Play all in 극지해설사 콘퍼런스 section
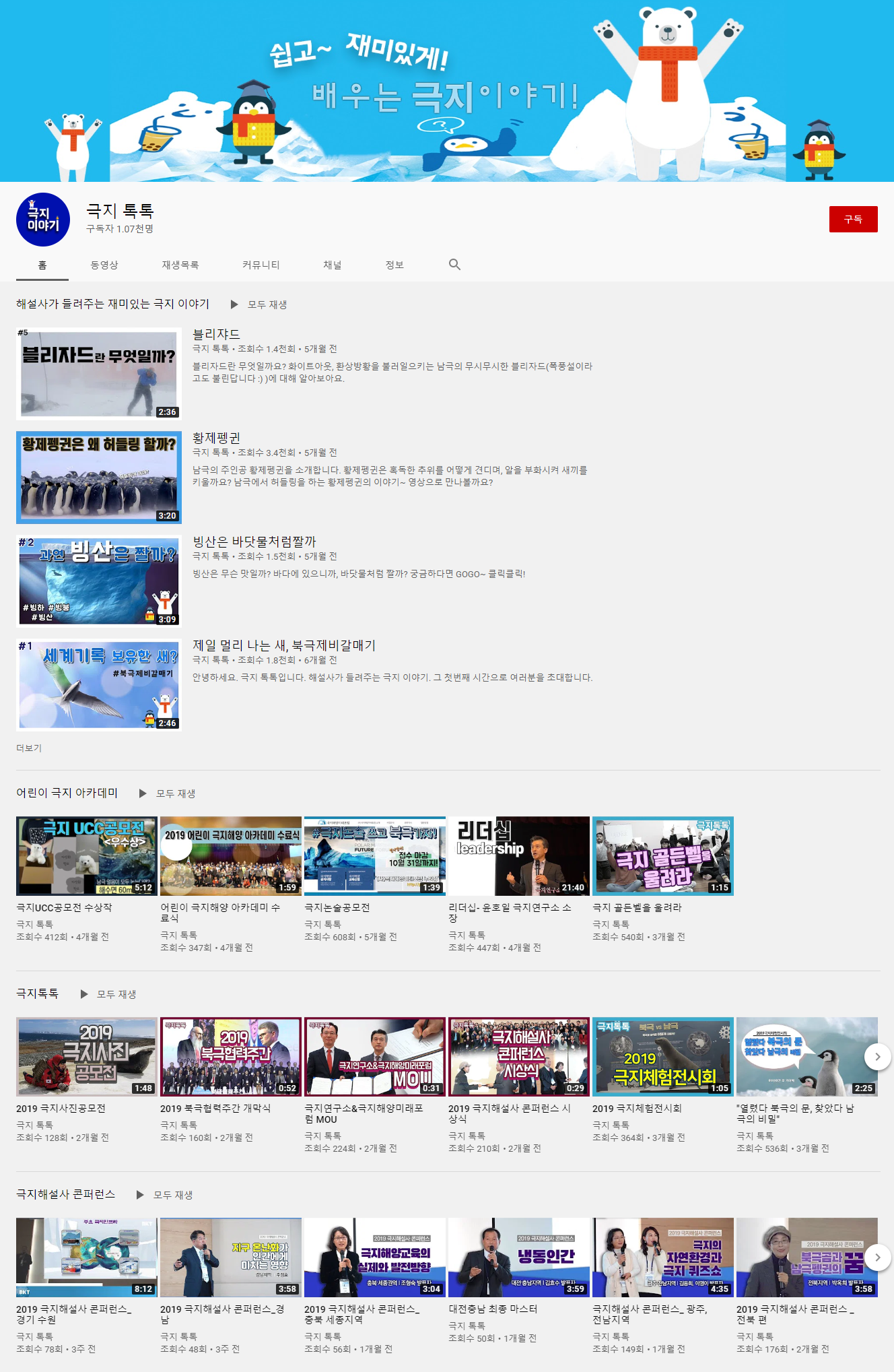The width and height of the screenshot is (894, 1372). coord(165,1195)
